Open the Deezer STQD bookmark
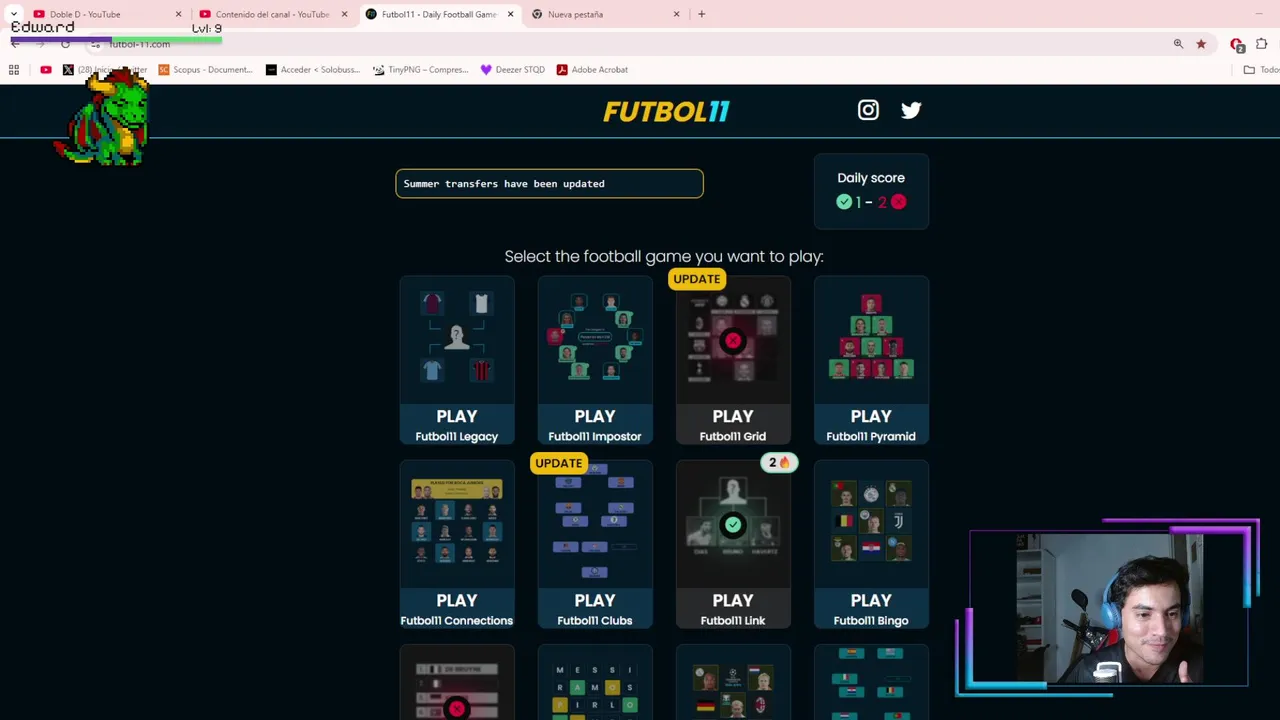Viewport: 1280px width, 720px height. coord(513,70)
